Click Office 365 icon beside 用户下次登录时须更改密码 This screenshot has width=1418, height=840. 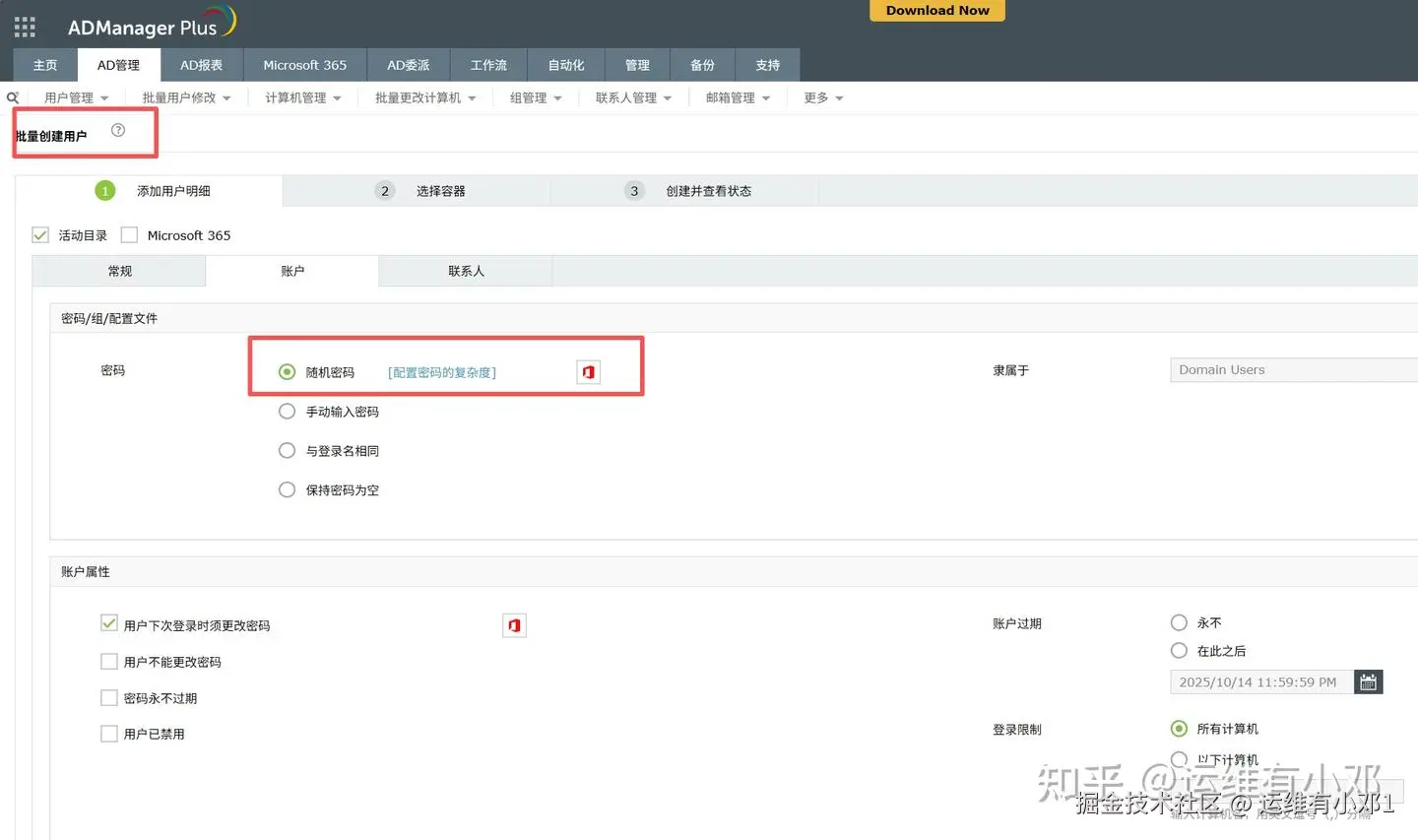pos(514,625)
